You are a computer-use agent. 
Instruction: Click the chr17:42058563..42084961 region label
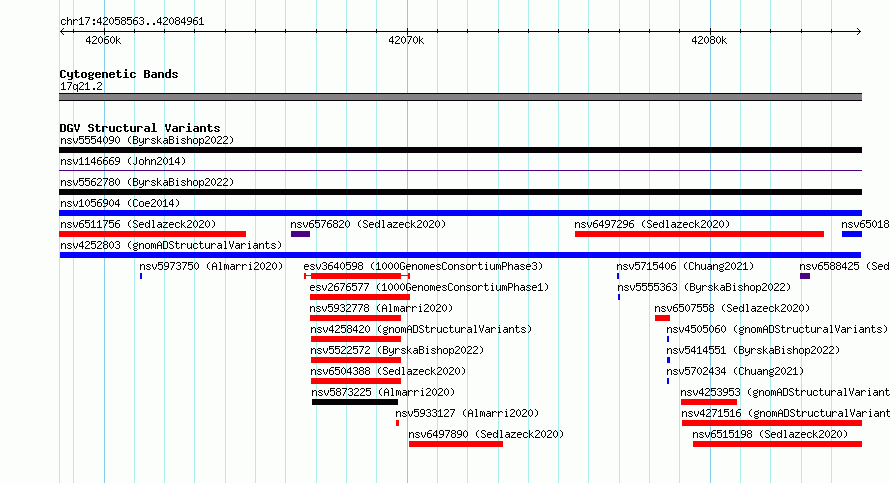pyautogui.click(x=132, y=21)
